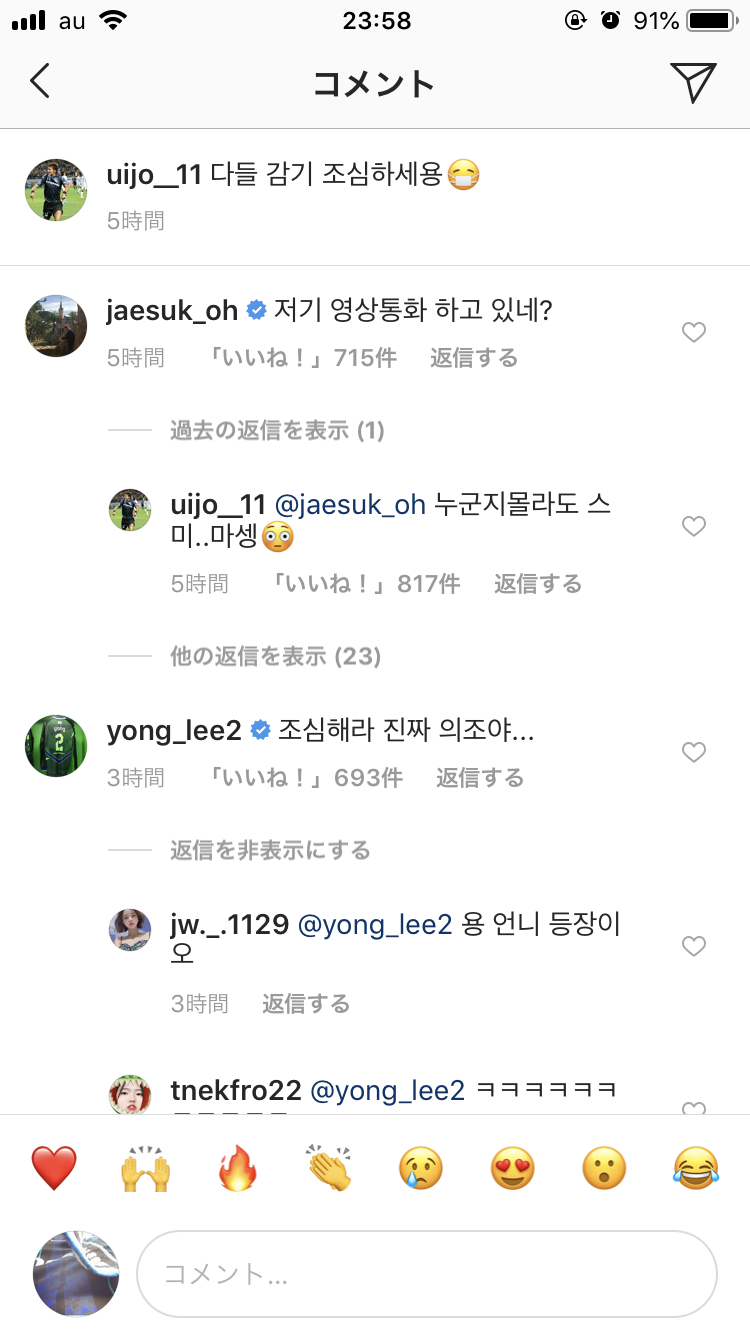Screen dimensions: 750x1334
Task: Insert the laughing tears emoji
Action: click(696, 1168)
